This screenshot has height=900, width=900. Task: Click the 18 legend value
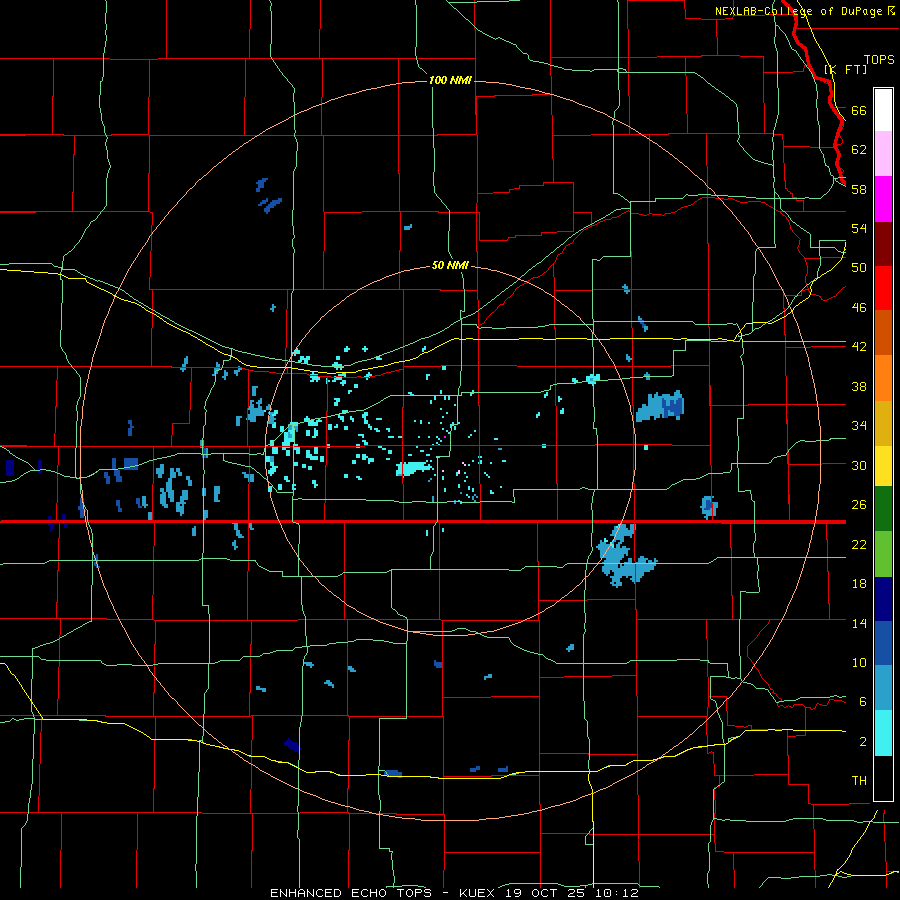859,584
